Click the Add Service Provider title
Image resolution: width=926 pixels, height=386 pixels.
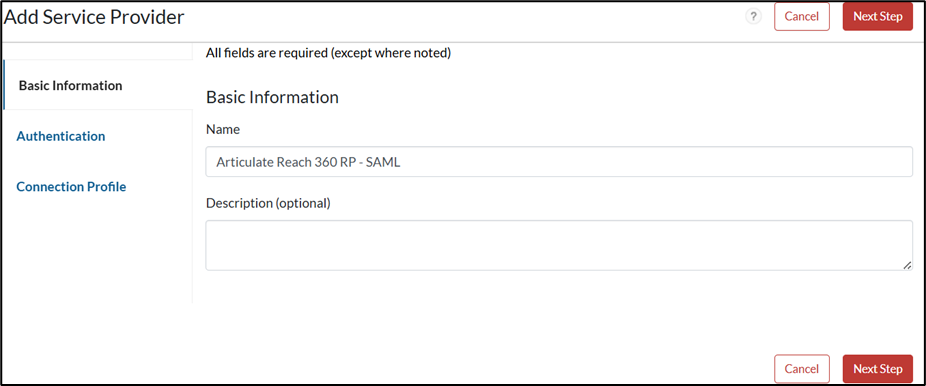[x=94, y=17]
